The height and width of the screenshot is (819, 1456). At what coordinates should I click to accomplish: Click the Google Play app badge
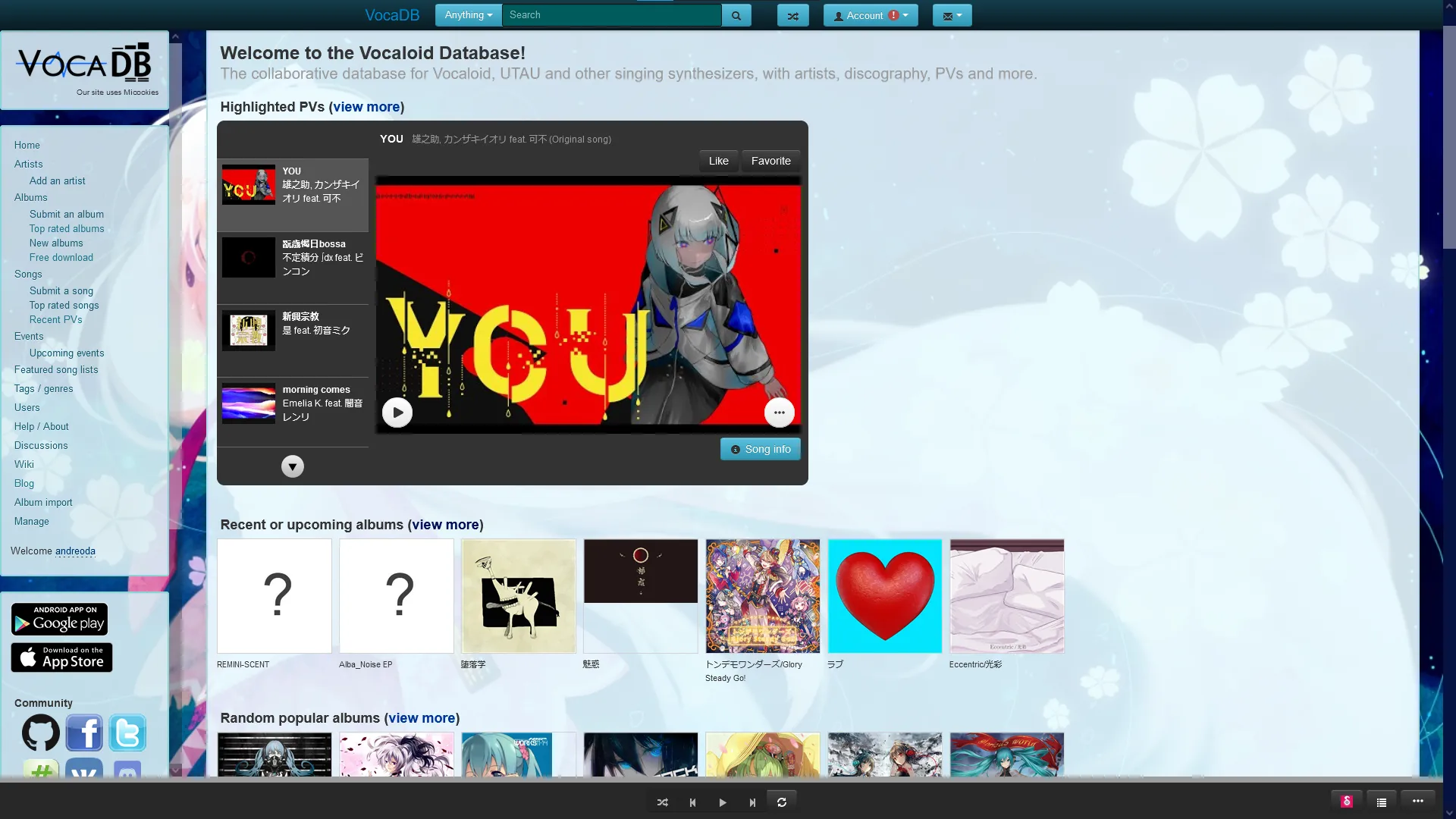[x=59, y=620]
